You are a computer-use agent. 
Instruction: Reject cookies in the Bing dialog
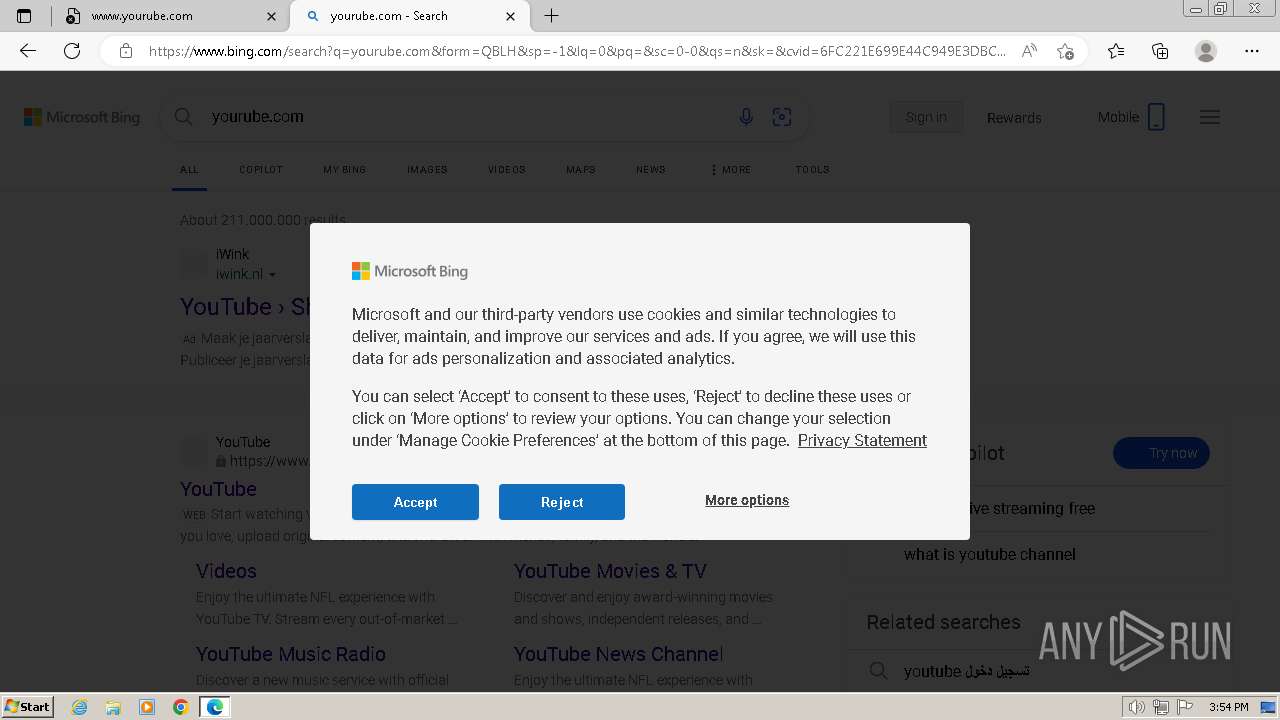click(562, 502)
